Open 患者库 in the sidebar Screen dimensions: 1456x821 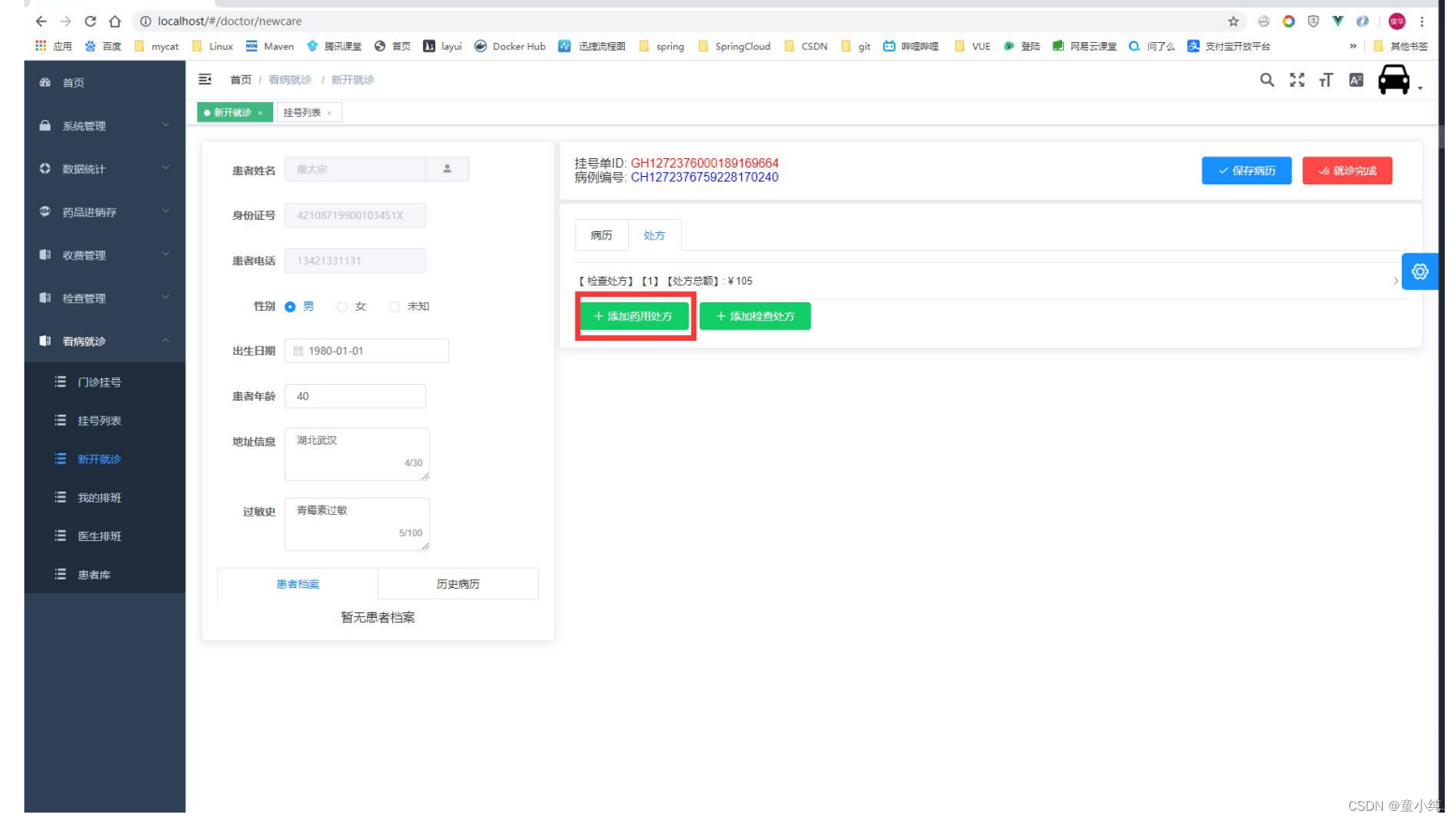point(105,574)
